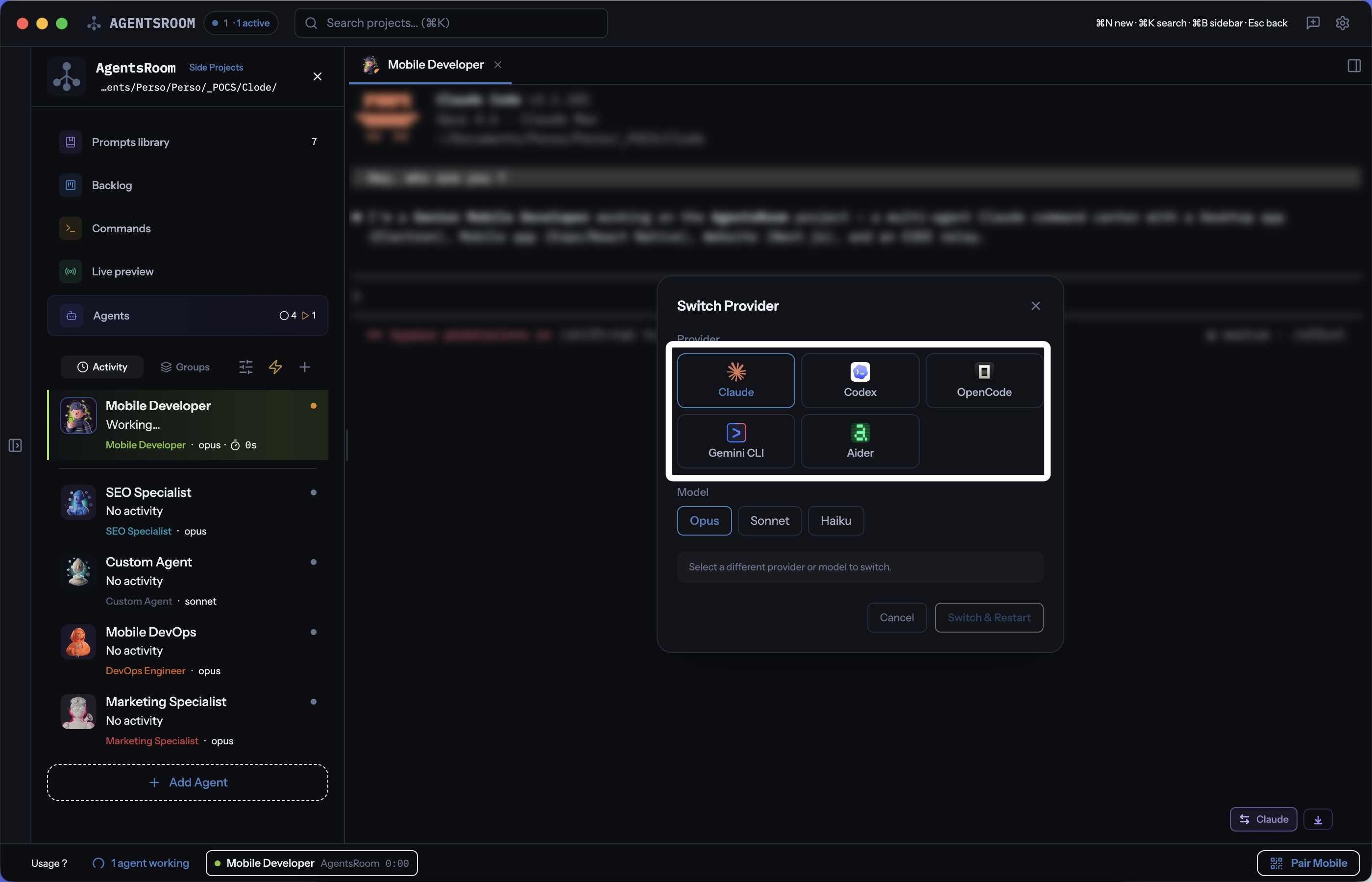1372x882 pixels.
Task: Click the yellow lightning bolt icon above agents
Action: tap(275, 367)
